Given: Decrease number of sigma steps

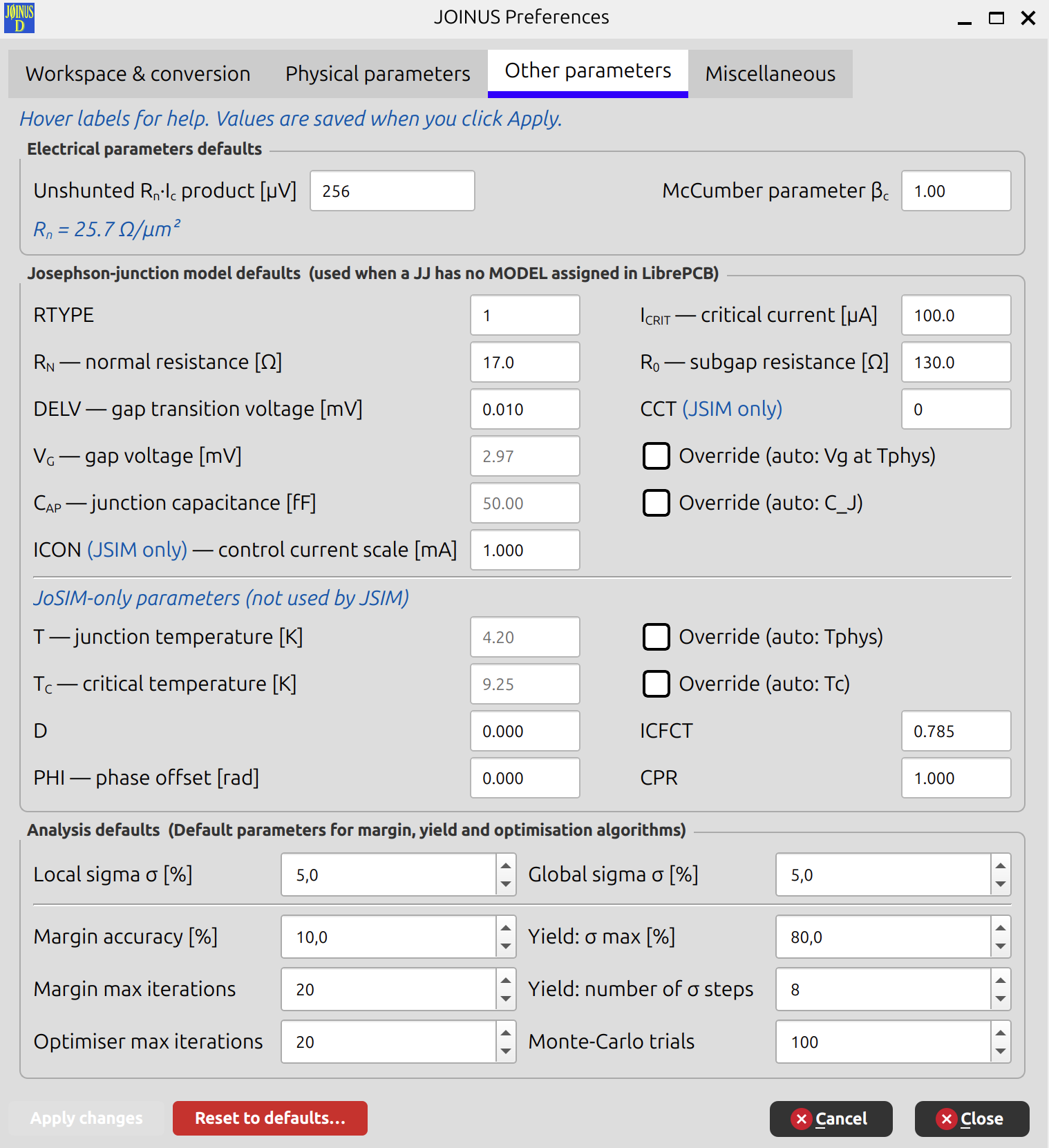Looking at the screenshot, I should click(x=1001, y=999).
